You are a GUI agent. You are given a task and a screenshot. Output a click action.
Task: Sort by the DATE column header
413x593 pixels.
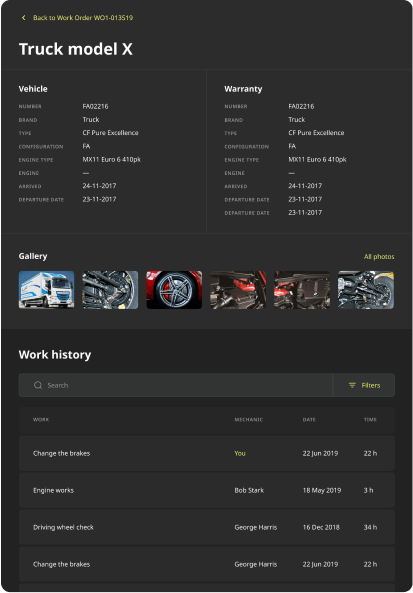[x=309, y=419]
